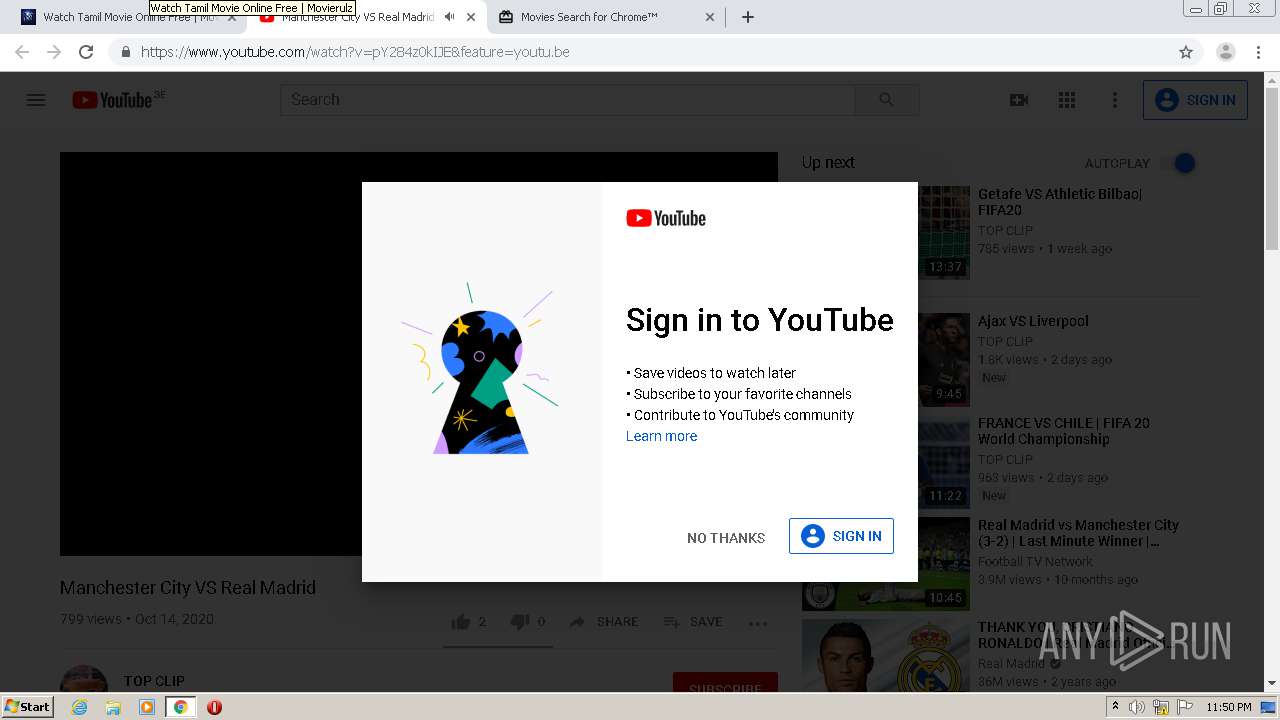Viewport: 1280px width, 720px height.
Task: Click header SIGN IN button
Action: [x=1195, y=100]
